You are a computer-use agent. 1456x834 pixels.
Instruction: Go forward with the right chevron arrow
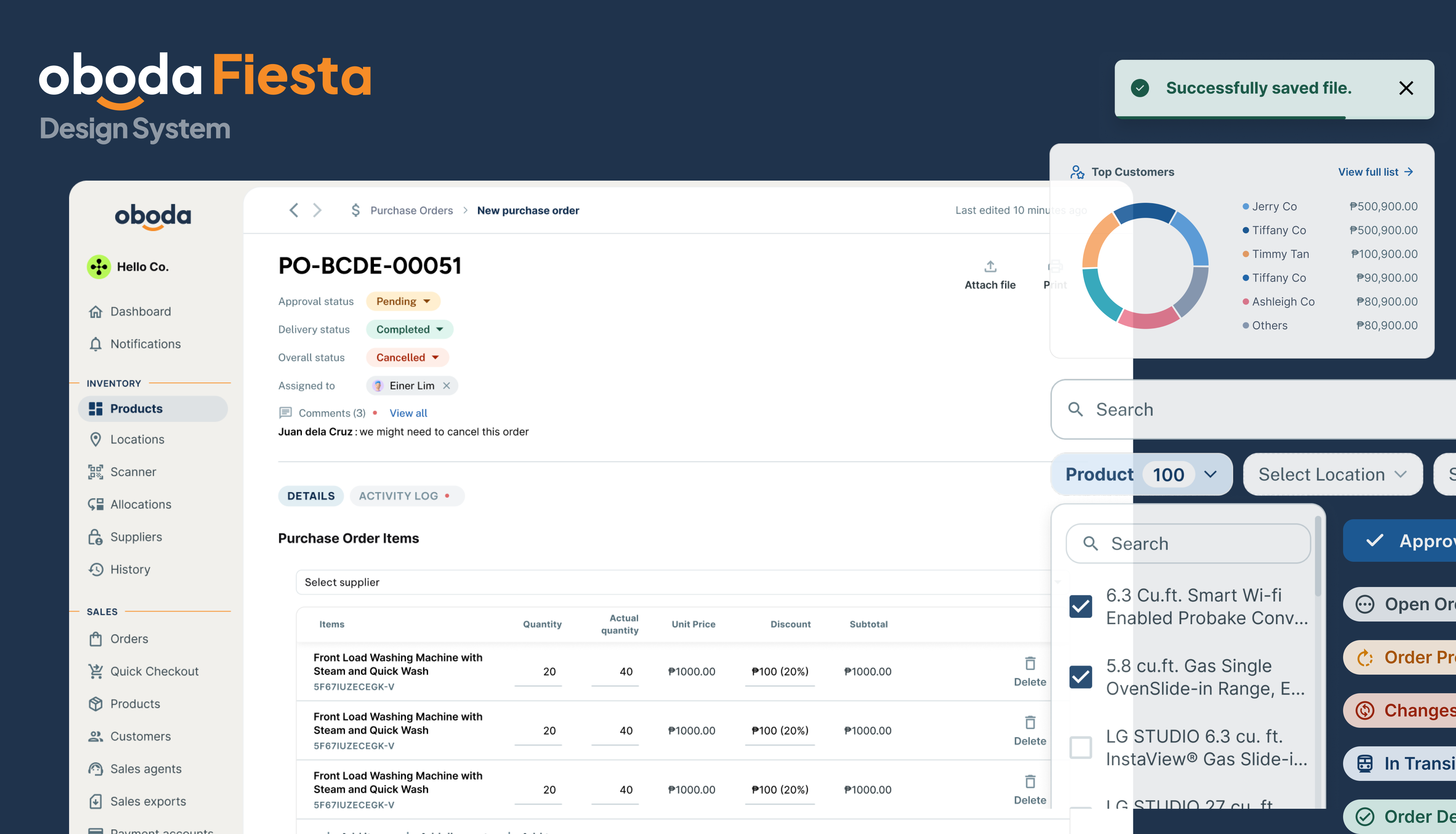click(x=317, y=210)
